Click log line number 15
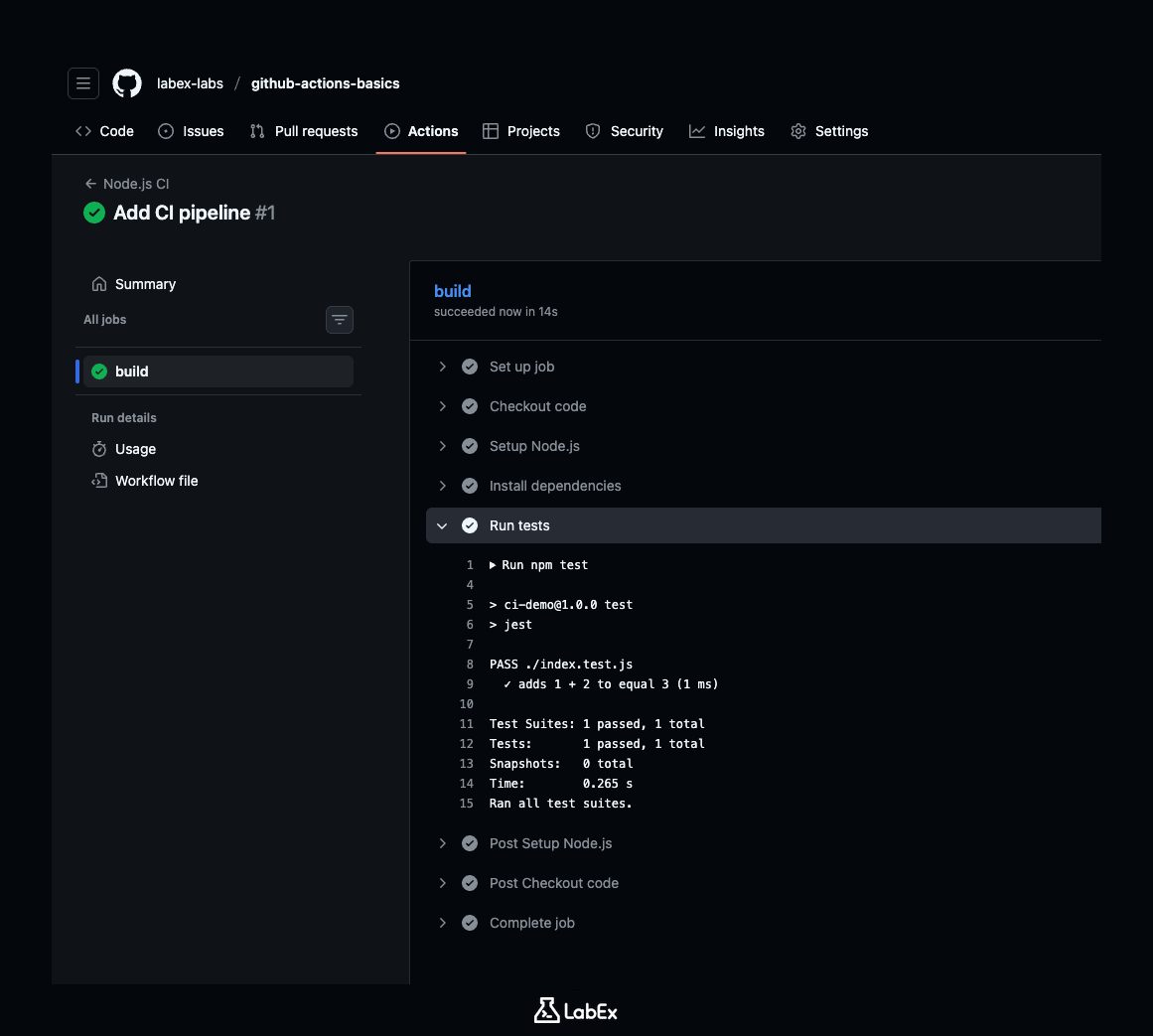 [466, 803]
